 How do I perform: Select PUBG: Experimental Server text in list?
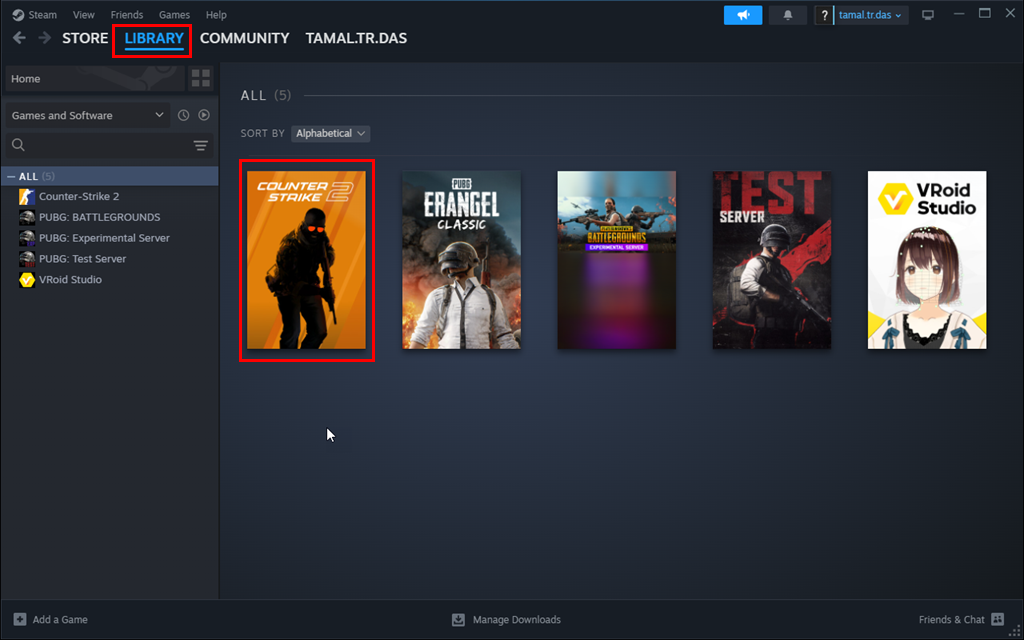click(x=104, y=238)
